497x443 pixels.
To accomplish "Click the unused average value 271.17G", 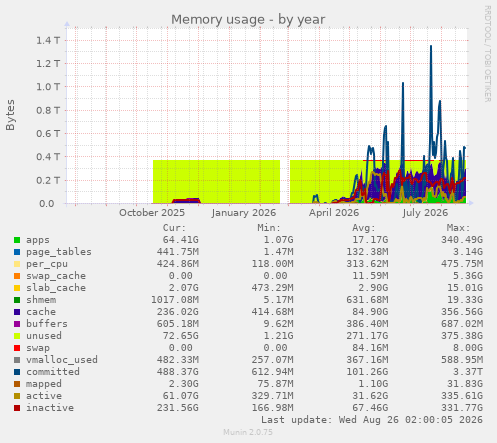I will [367, 336].
